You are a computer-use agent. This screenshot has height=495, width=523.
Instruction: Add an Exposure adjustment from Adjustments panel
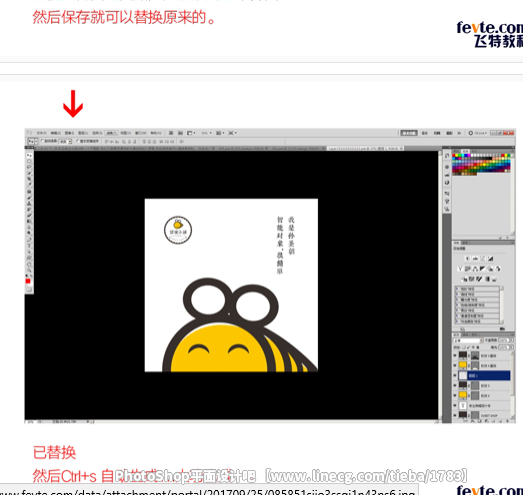pos(490,258)
